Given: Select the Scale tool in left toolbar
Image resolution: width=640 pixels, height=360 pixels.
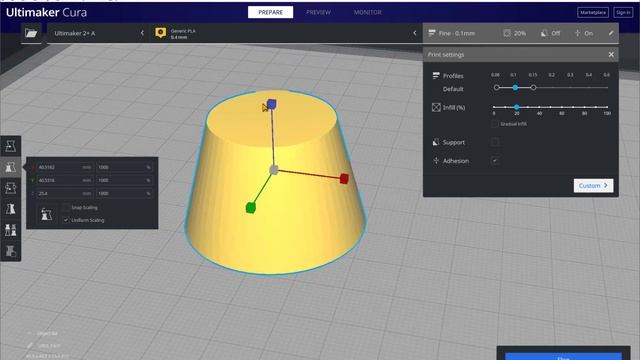Looking at the screenshot, I should 11,167.
